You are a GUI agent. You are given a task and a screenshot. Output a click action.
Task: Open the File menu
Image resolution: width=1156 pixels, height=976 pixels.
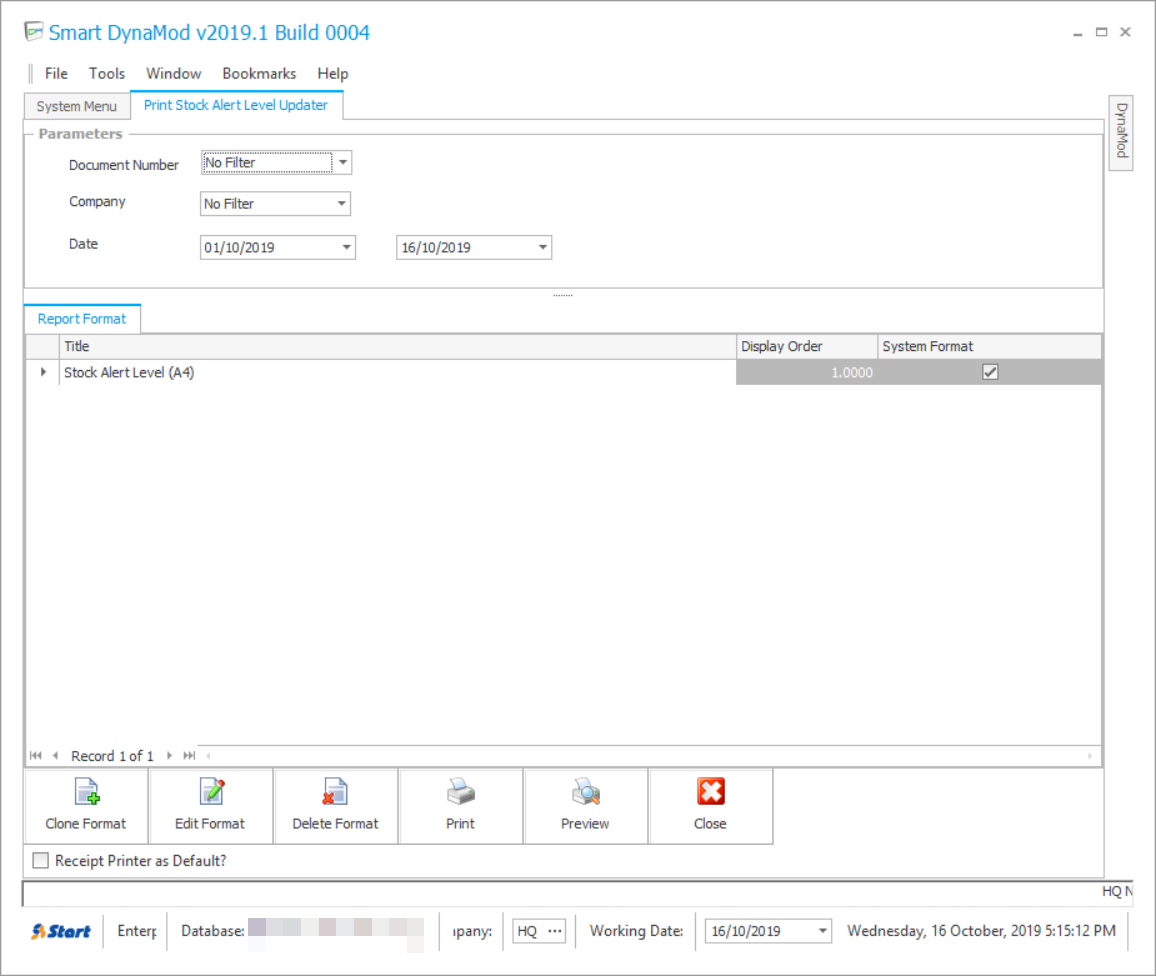pyautogui.click(x=56, y=74)
